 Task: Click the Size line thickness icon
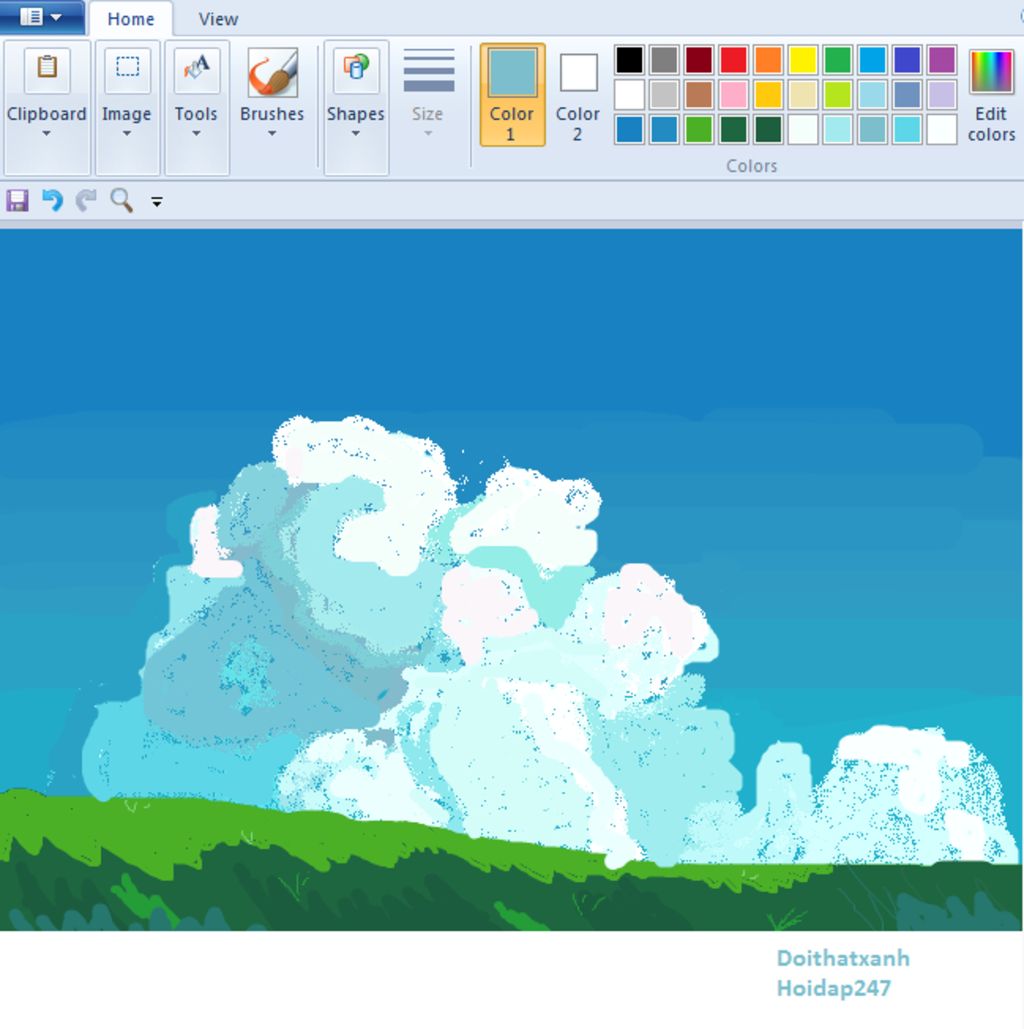click(x=429, y=70)
